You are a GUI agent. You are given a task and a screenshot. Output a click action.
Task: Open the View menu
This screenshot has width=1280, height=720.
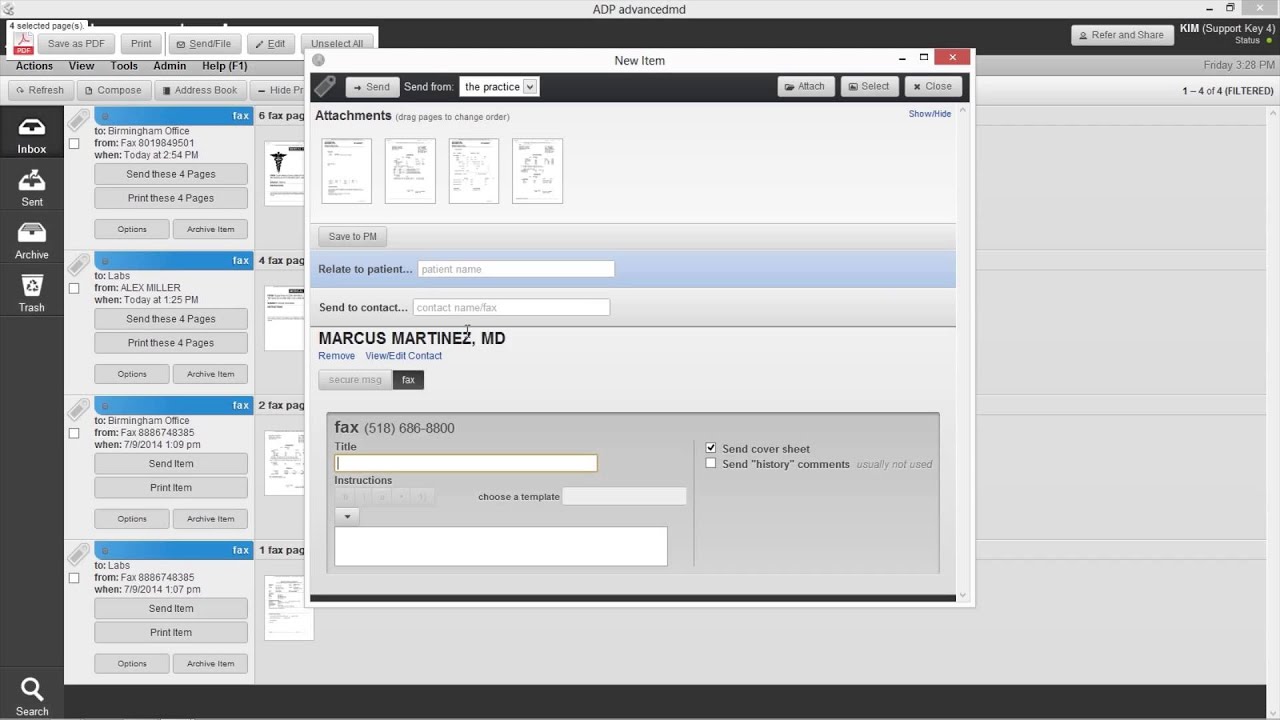[82, 66]
